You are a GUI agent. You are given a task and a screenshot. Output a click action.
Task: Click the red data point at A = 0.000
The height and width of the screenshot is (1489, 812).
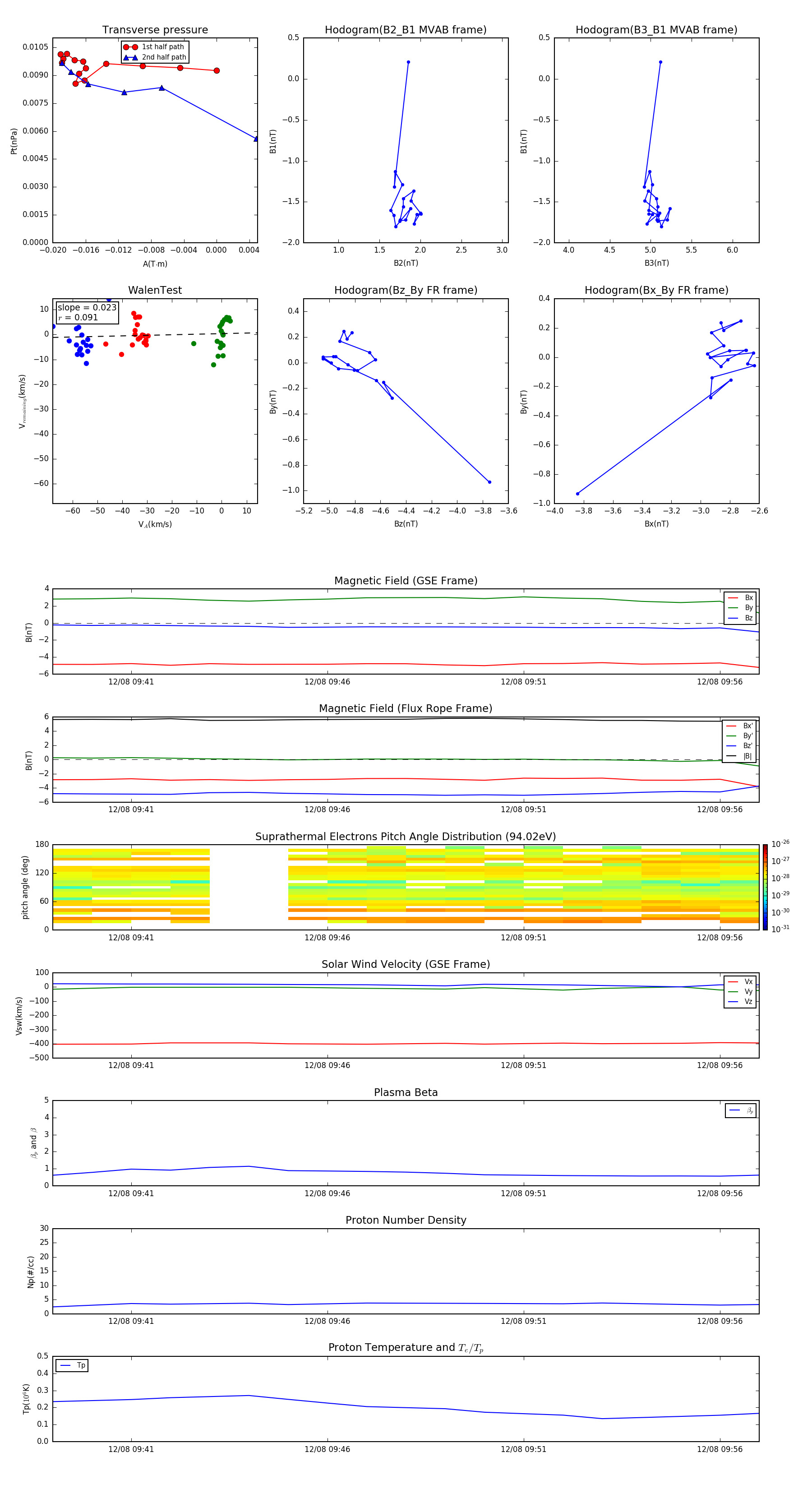[217, 70]
